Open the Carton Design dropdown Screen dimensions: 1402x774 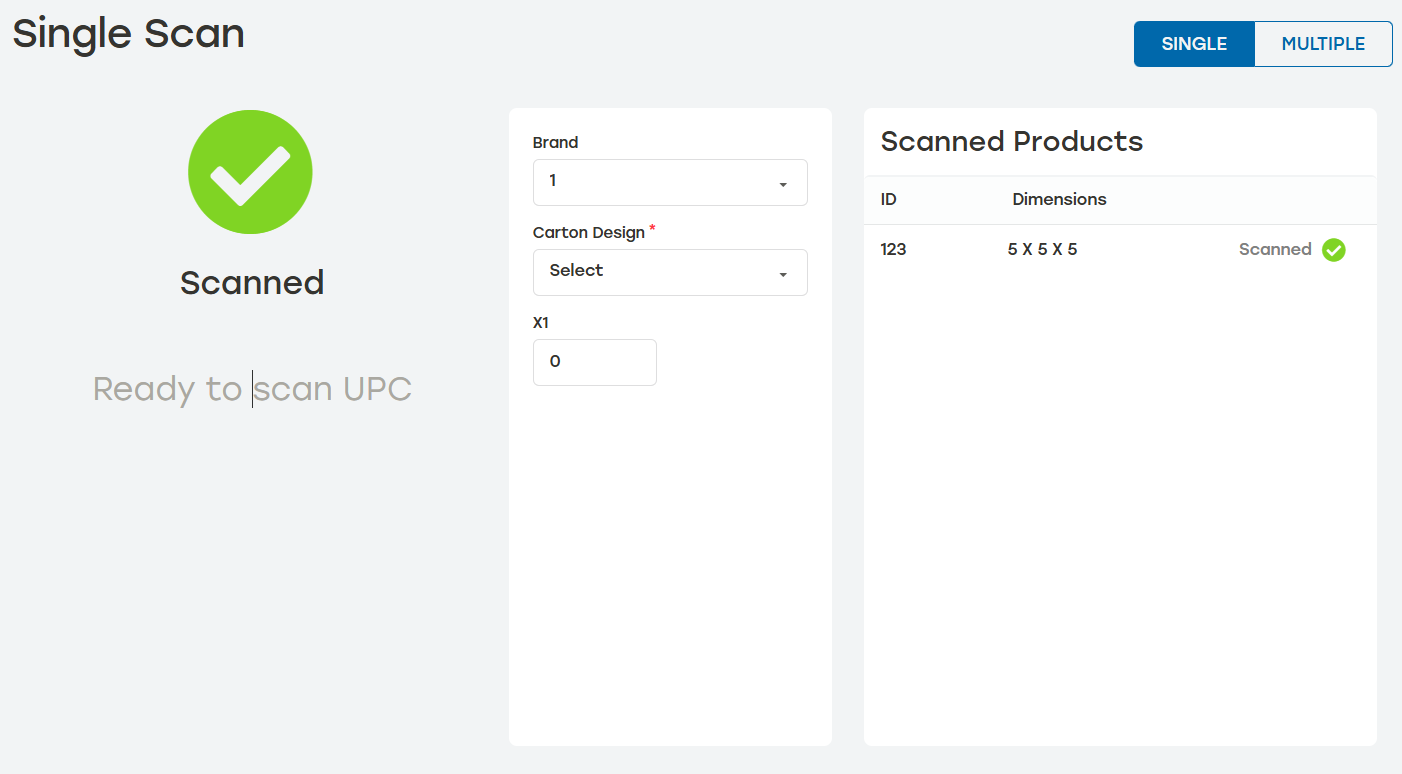click(669, 272)
